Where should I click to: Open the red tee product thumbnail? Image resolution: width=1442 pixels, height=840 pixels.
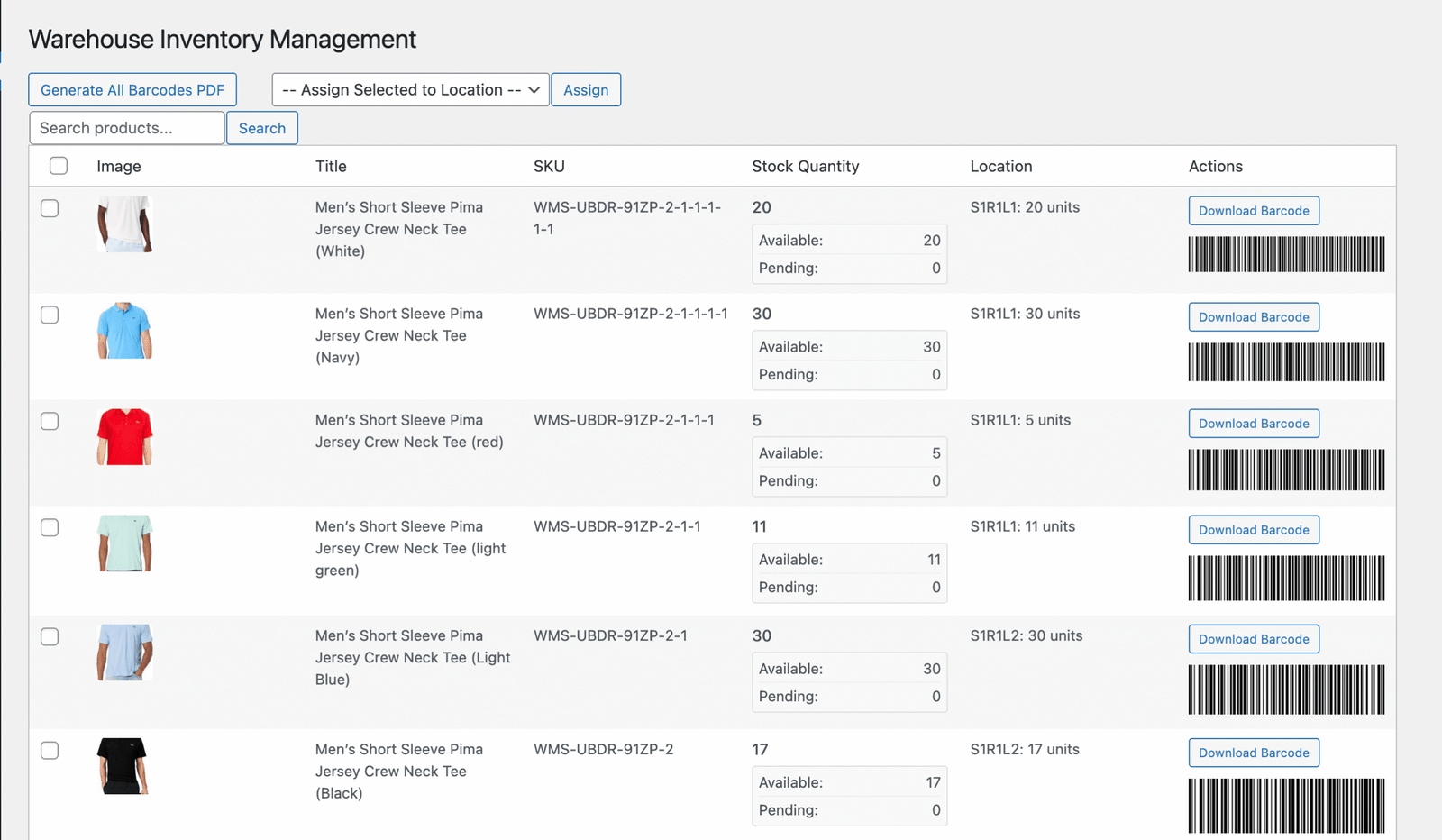click(124, 437)
